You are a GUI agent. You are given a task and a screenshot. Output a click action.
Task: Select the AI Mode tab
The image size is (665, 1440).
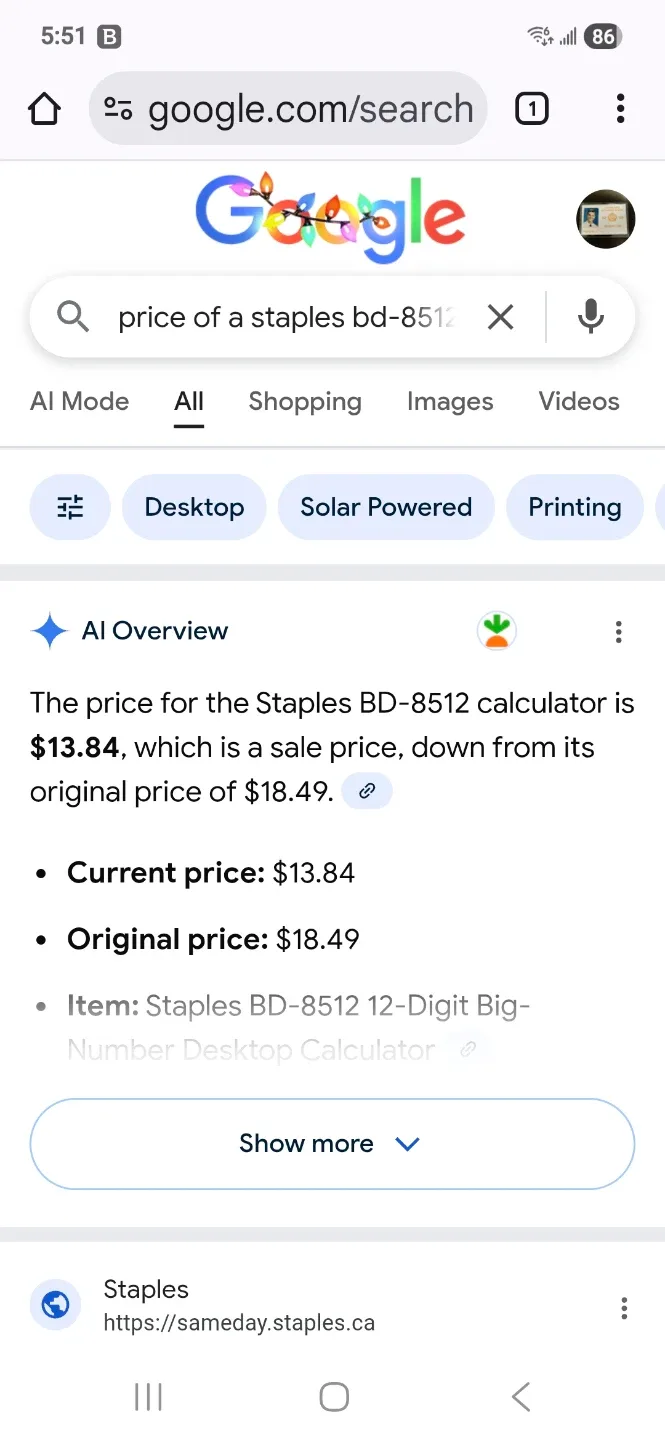tap(79, 401)
